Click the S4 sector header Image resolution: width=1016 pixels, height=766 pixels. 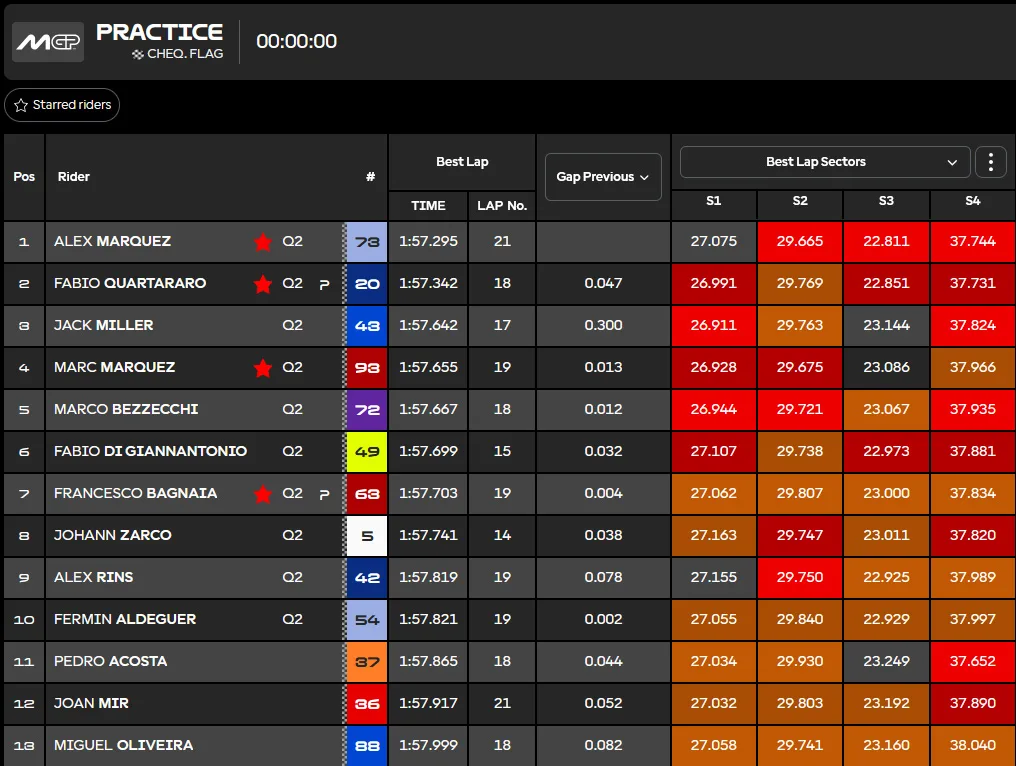973,201
